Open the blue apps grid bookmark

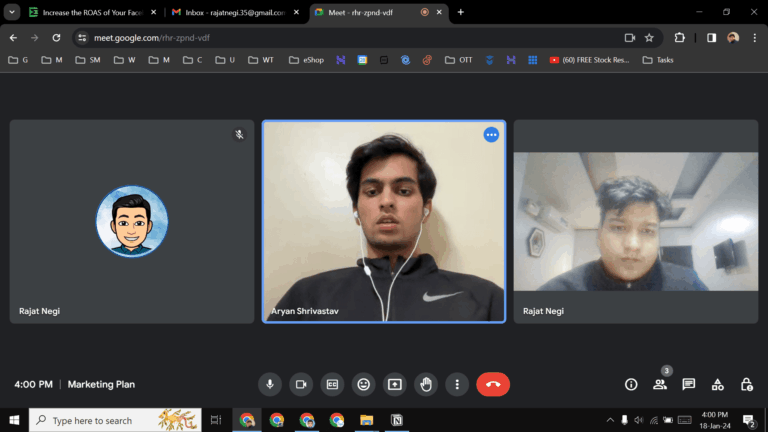pos(532,60)
